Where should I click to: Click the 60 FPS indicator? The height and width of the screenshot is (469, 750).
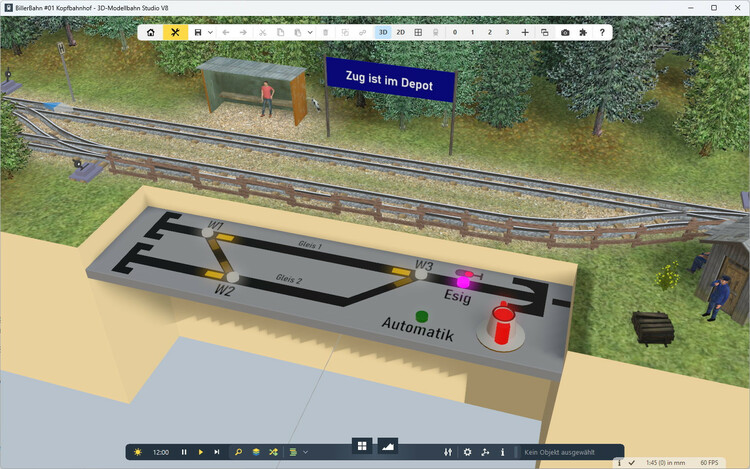click(x=709, y=463)
